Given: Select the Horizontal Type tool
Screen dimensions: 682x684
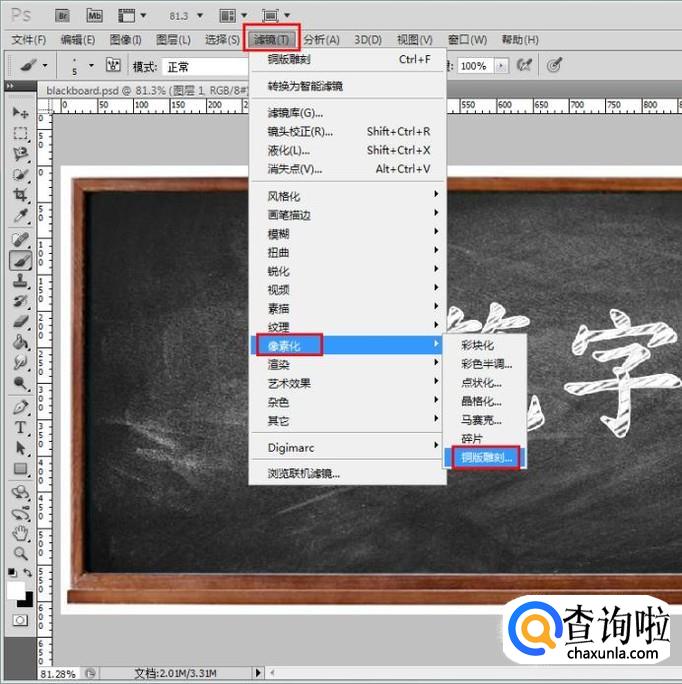Looking at the screenshot, I should pyautogui.click(x=20, y=427).
